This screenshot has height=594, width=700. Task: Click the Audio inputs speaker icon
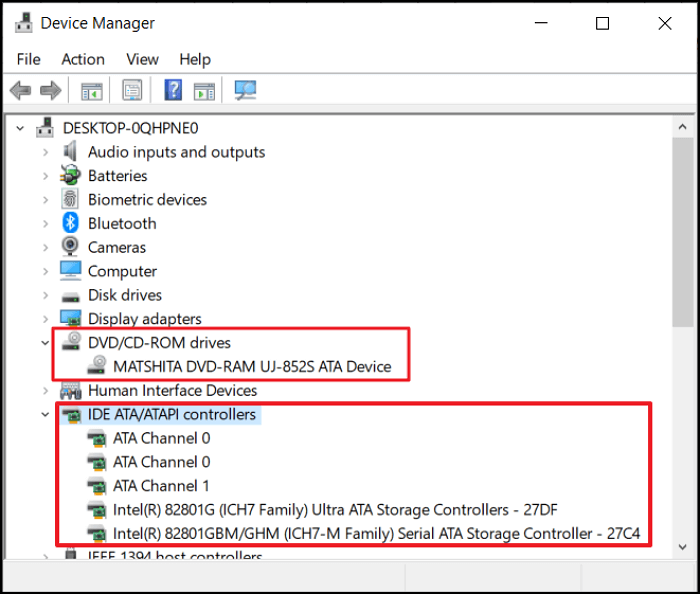coord(70,152)
